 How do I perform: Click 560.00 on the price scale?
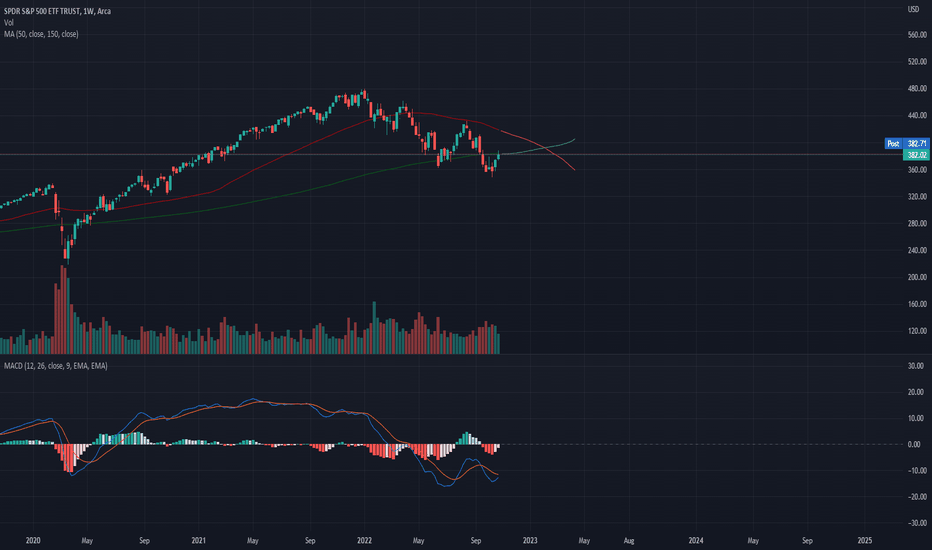(x=917, y=35)
